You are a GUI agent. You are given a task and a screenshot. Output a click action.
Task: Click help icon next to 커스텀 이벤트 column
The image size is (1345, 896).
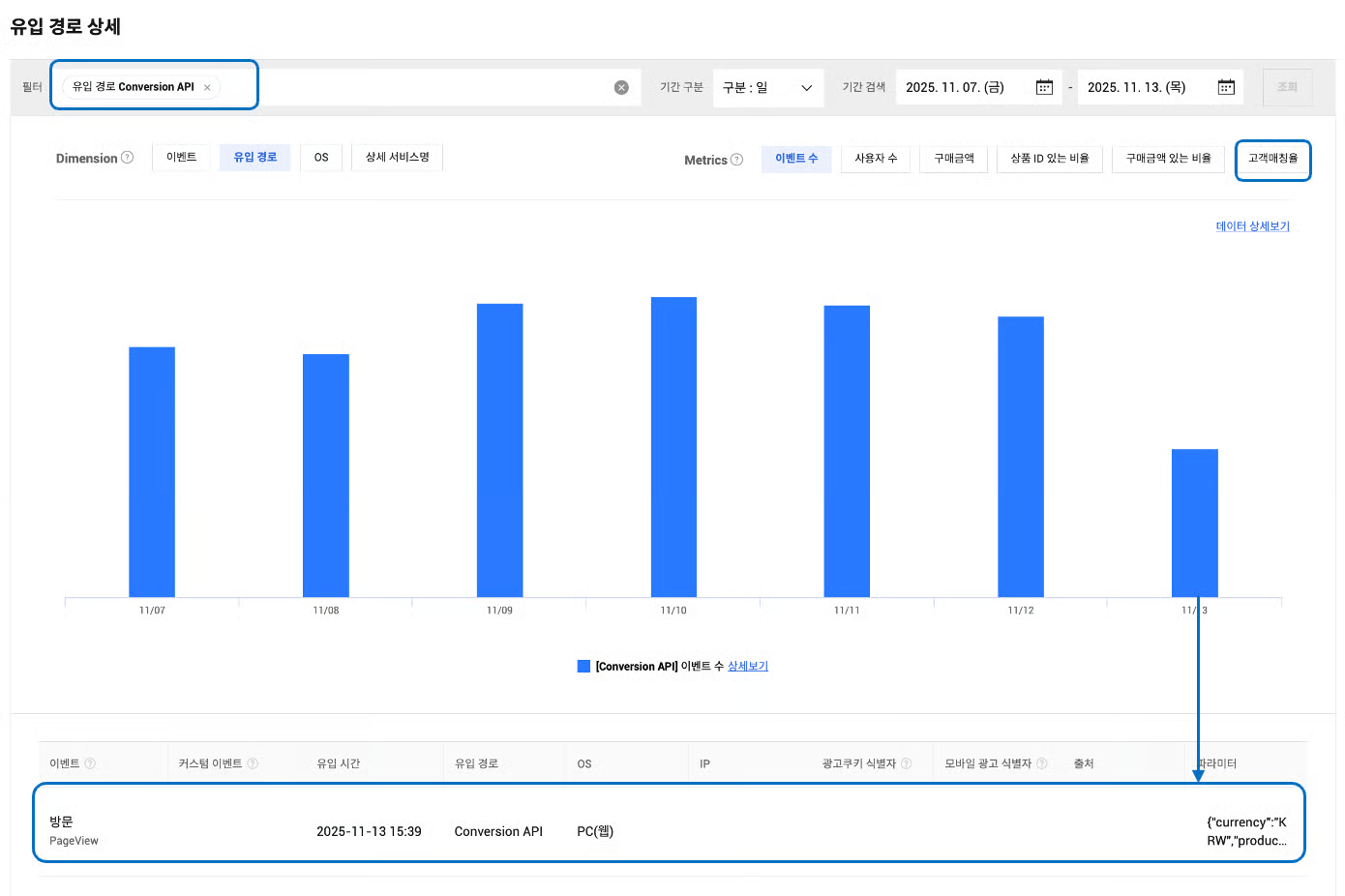253,763
